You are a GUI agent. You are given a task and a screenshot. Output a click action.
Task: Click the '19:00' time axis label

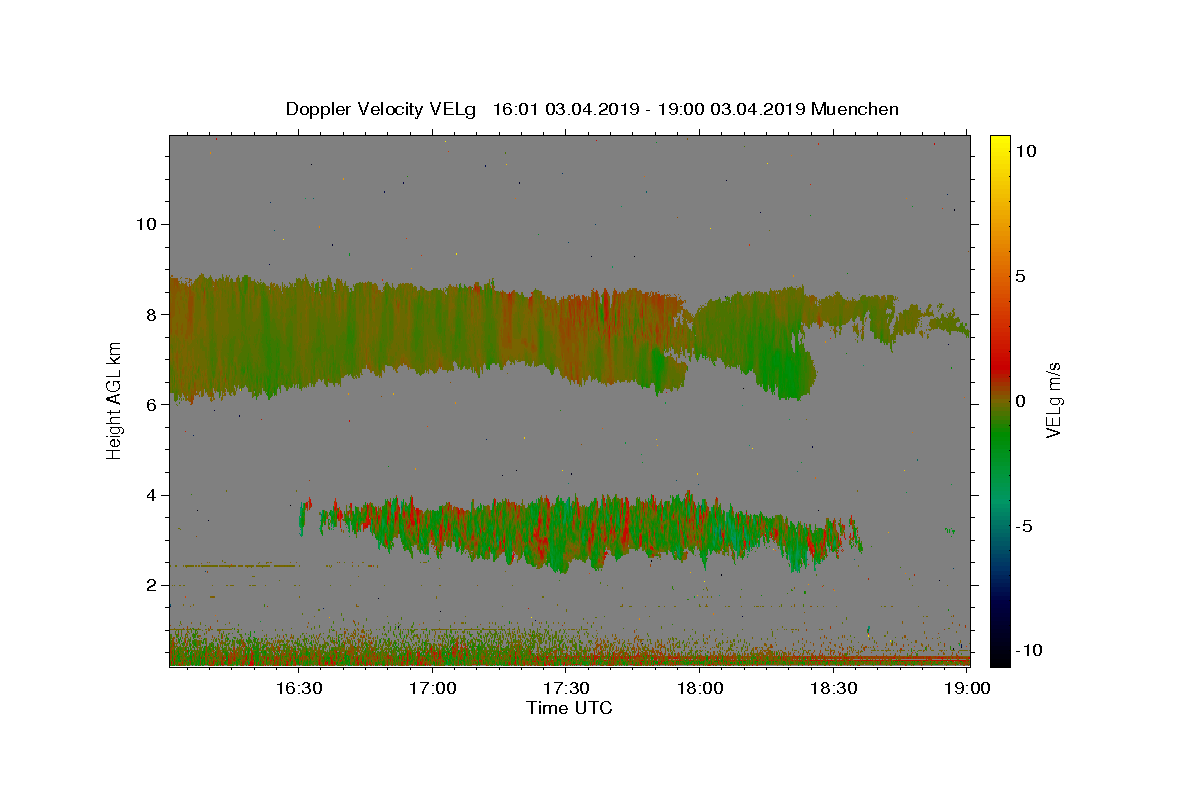point(967,688)
